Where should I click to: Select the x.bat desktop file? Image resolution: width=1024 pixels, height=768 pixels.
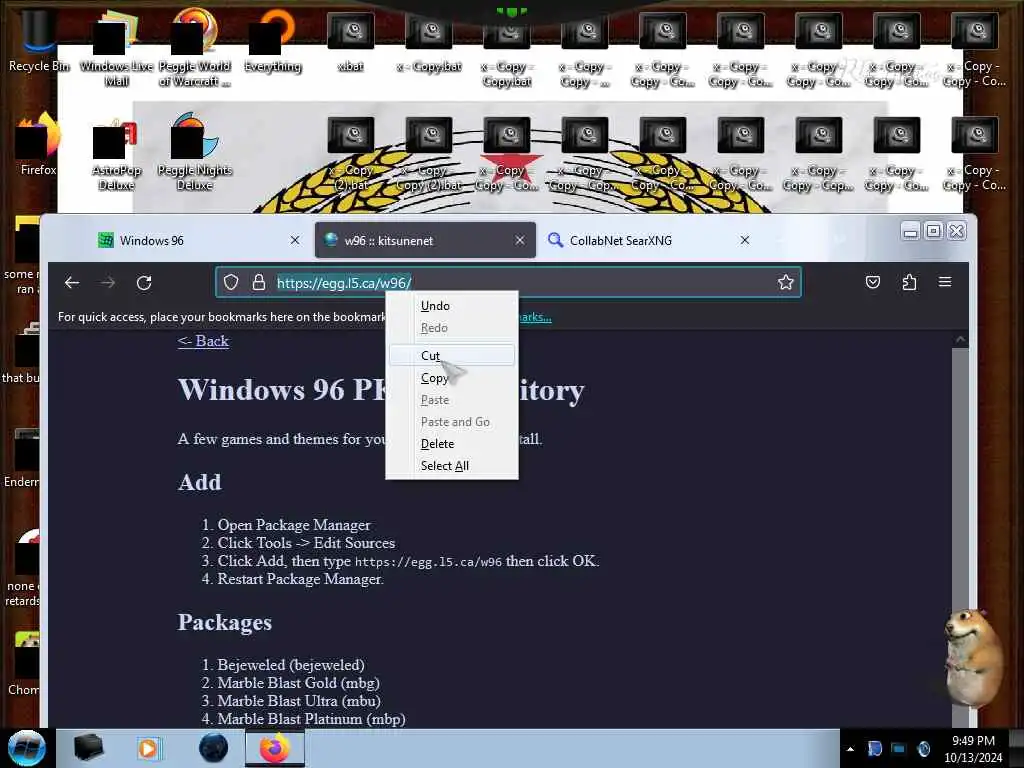(351, 40)
